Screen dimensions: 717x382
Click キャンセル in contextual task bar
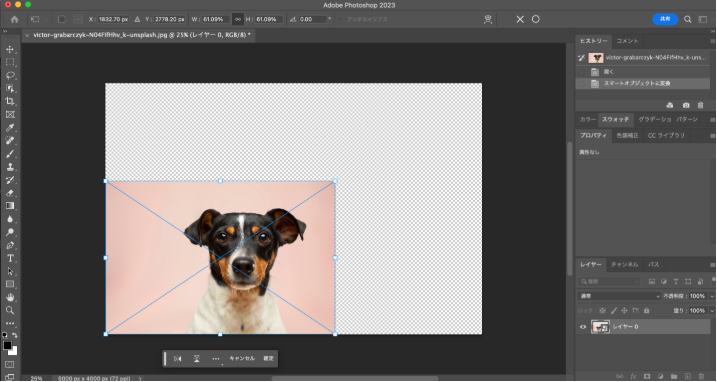(x=242, y=359)
